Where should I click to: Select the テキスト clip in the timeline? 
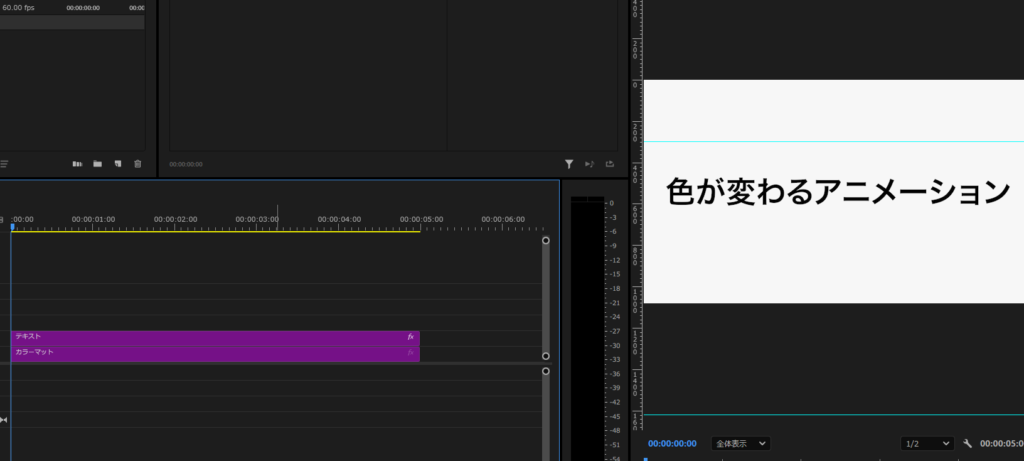pos(200,337)
